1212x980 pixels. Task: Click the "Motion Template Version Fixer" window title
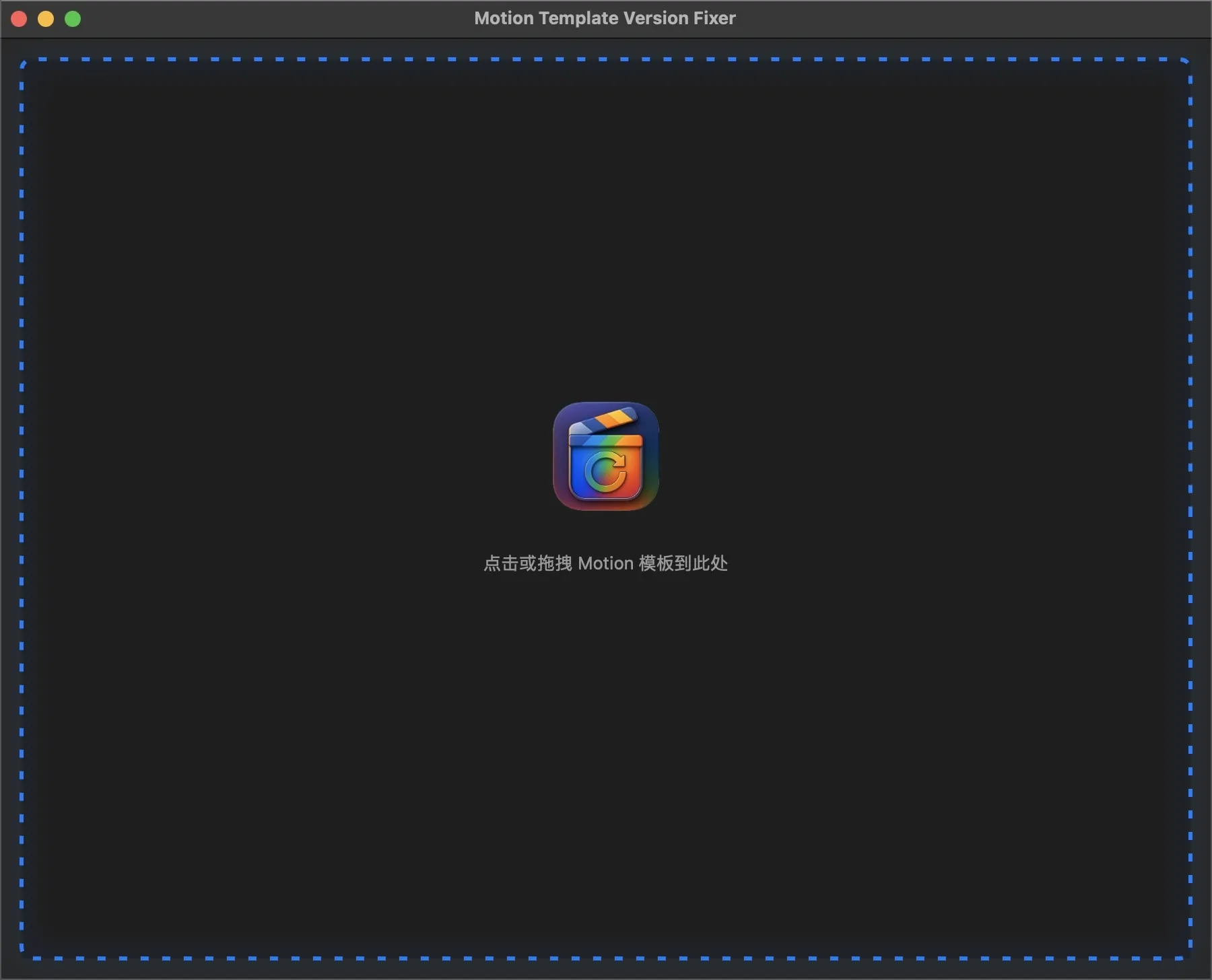(x=605, y=18)
